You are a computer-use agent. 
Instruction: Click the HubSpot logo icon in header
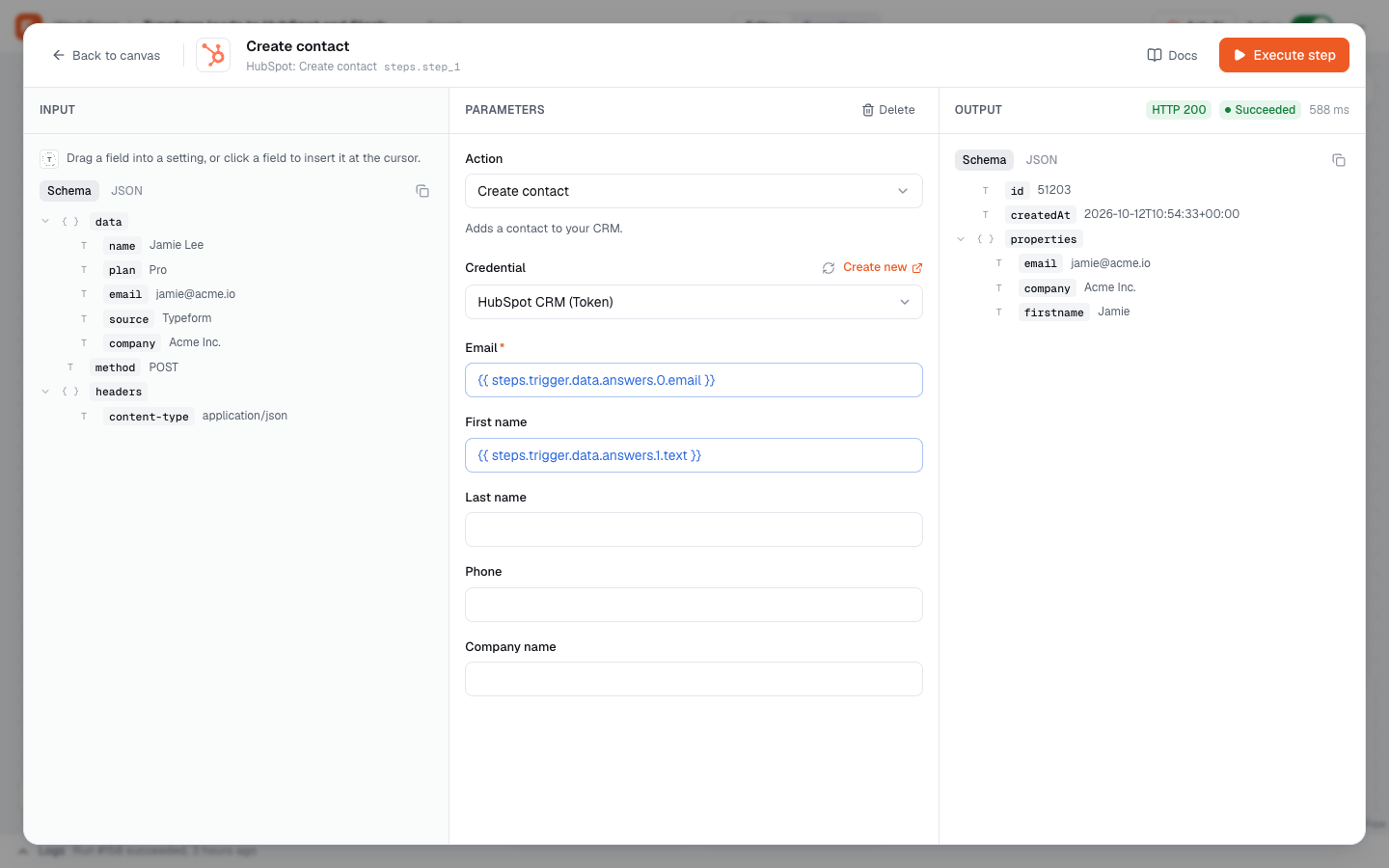(213, 55)
